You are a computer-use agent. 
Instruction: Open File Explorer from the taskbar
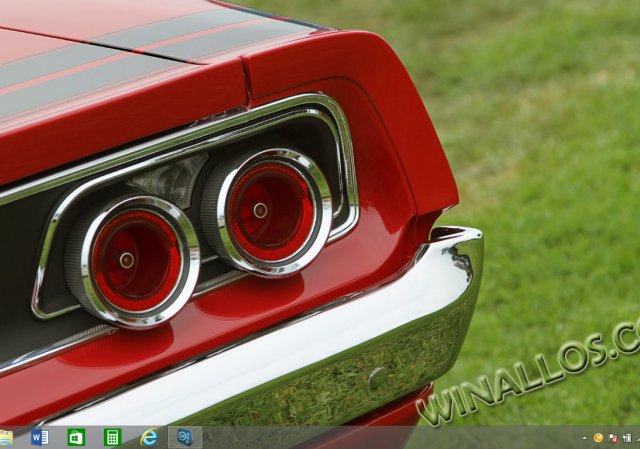click(x=6, y=438)
